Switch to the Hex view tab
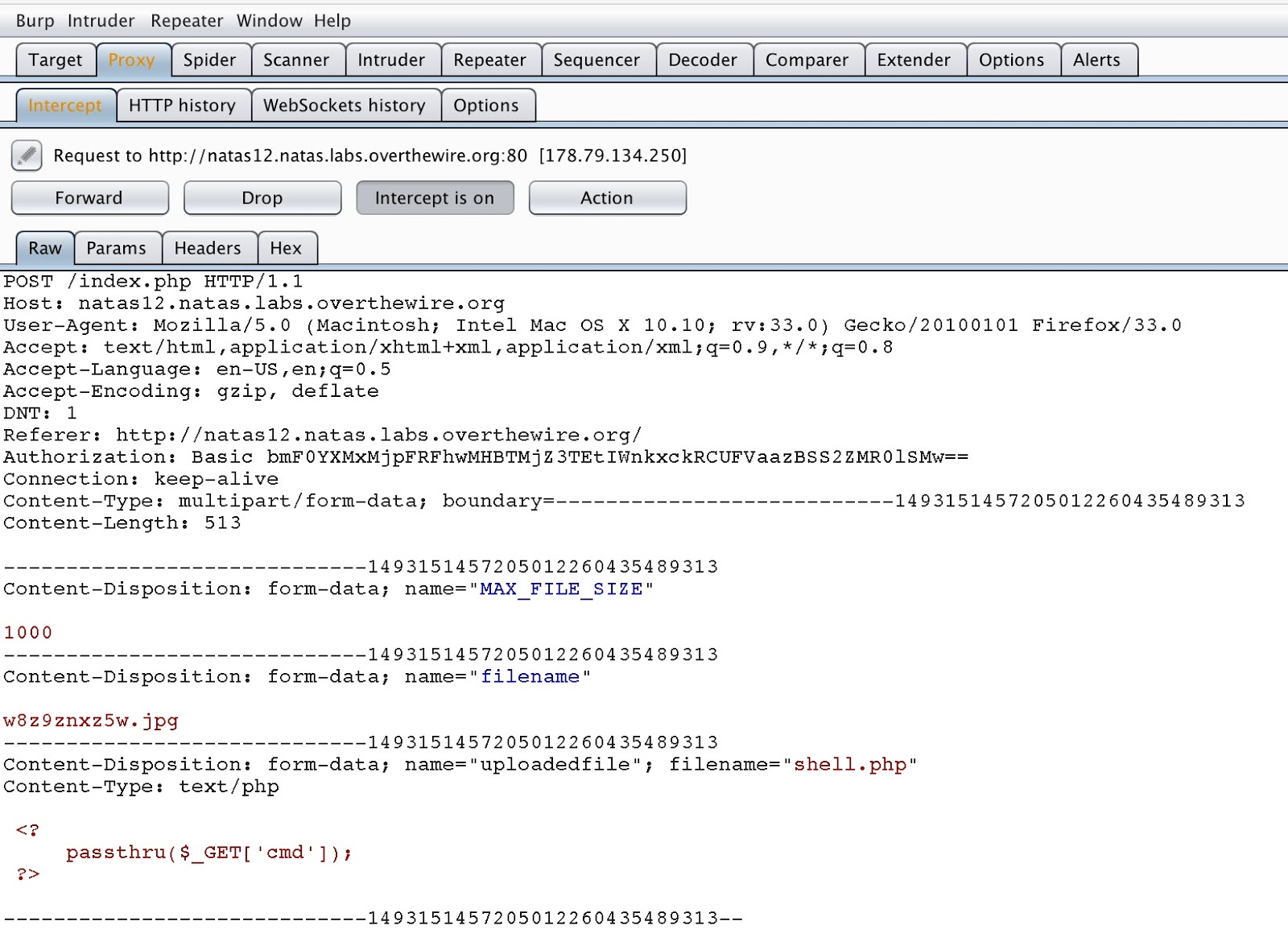The width and height of the screenshot is (1288, 946). point(286,248)
